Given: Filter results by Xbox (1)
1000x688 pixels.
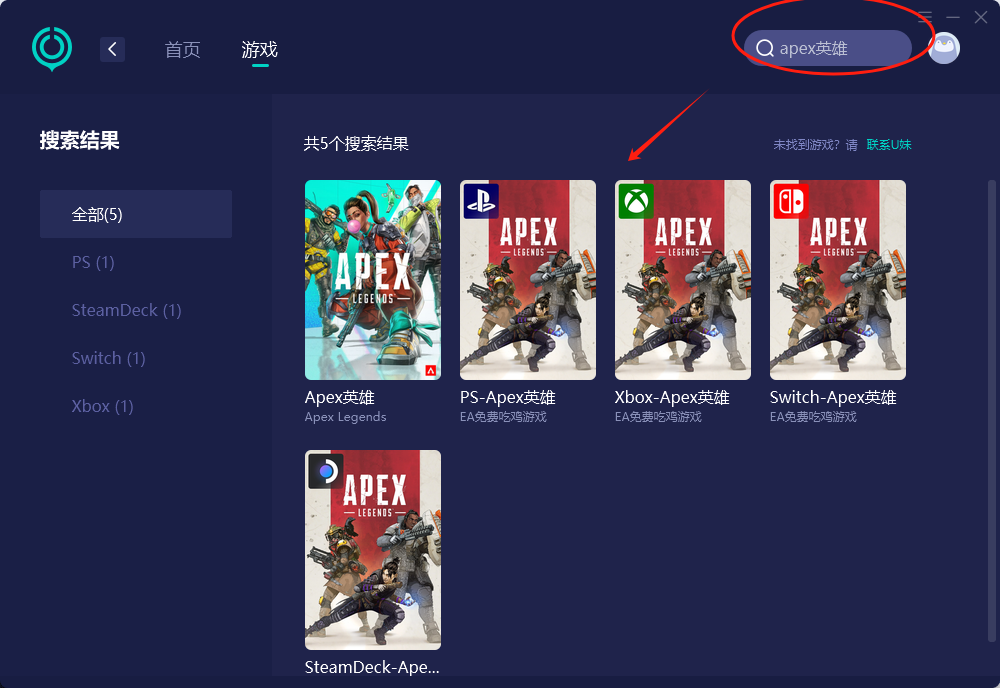Looking at the screenshot, I should 102,406.
